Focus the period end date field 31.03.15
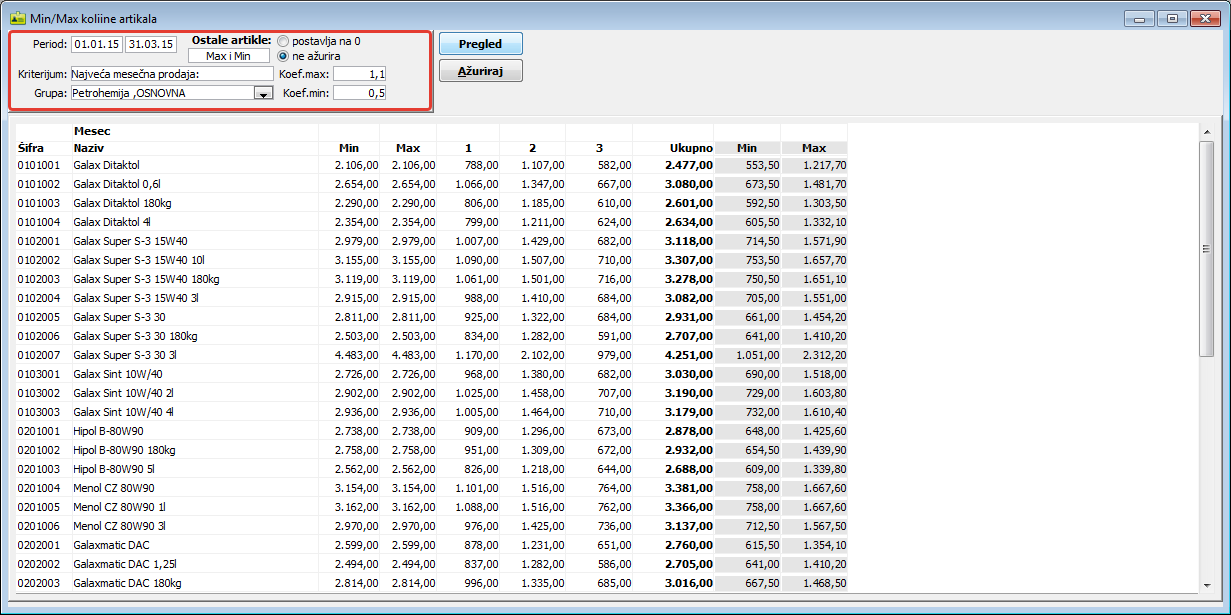 tap(150, 44)
